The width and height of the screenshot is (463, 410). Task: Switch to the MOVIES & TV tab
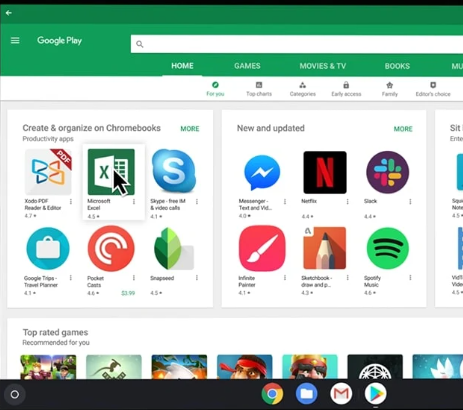pyautogui.click(x=323, y=66)
